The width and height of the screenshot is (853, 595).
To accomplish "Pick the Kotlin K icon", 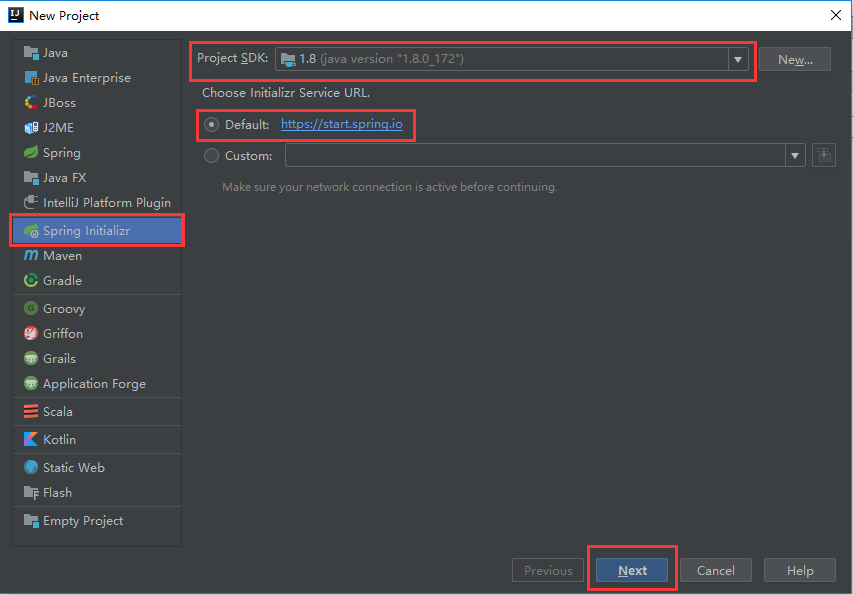I will 31,439.
